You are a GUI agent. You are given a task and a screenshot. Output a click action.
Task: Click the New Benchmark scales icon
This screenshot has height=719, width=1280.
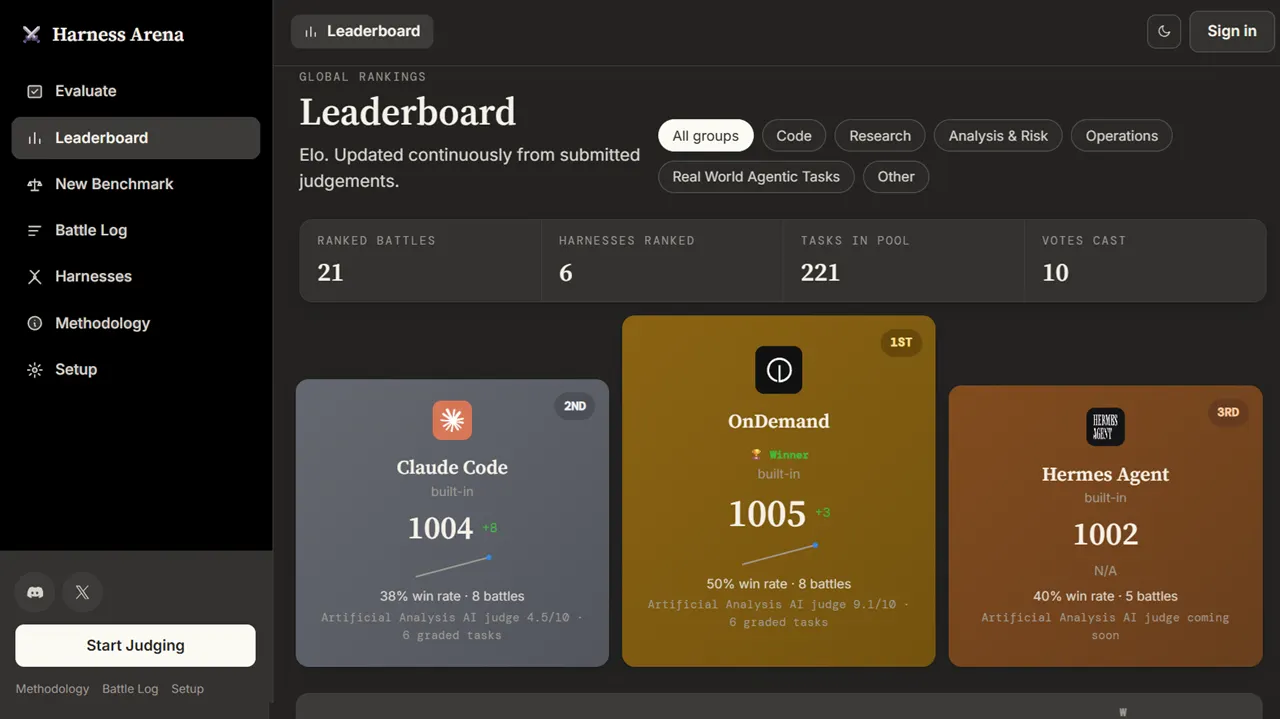(x=35, y=184)
